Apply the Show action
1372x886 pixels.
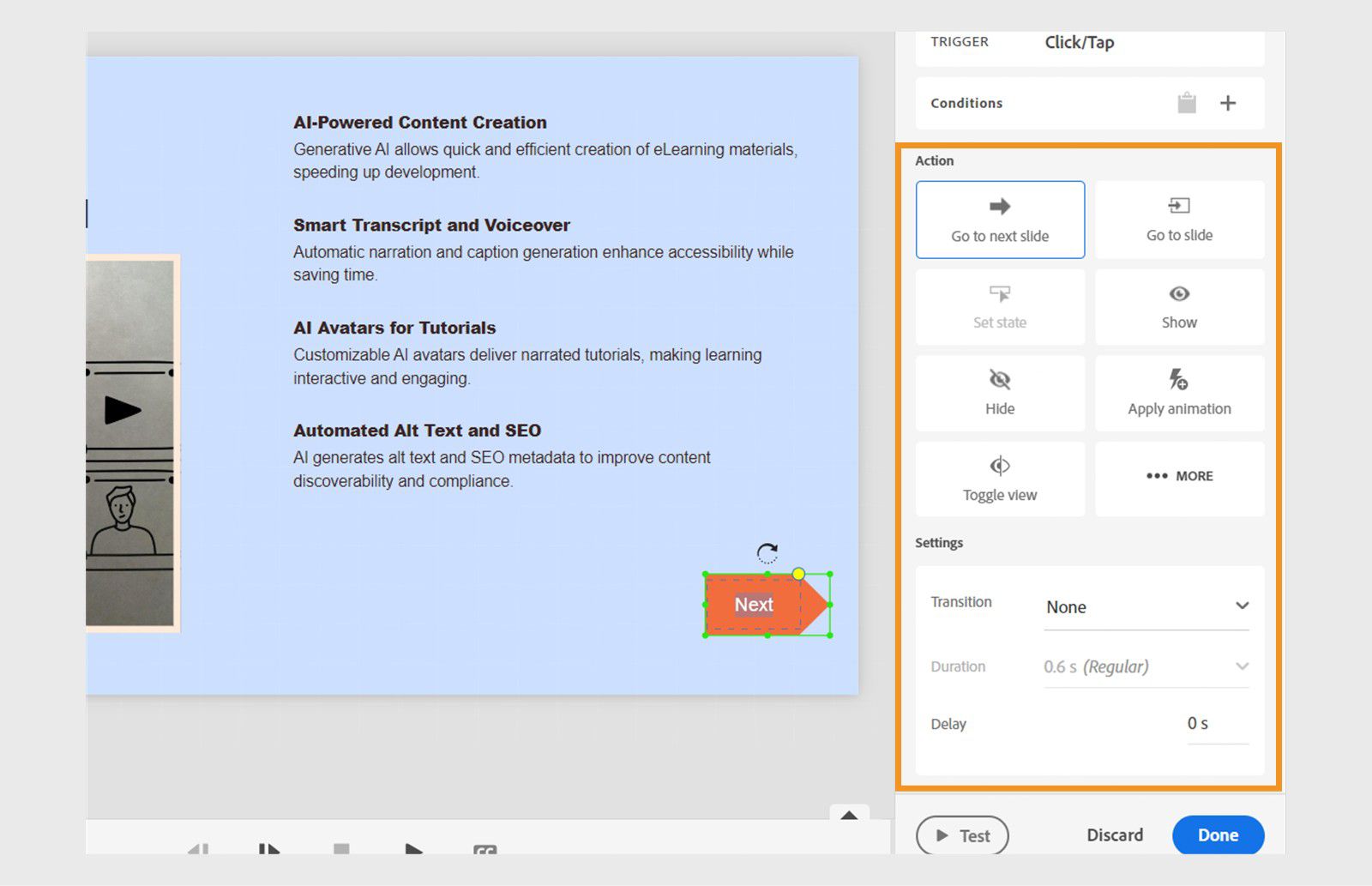[x=1179, y=306]
